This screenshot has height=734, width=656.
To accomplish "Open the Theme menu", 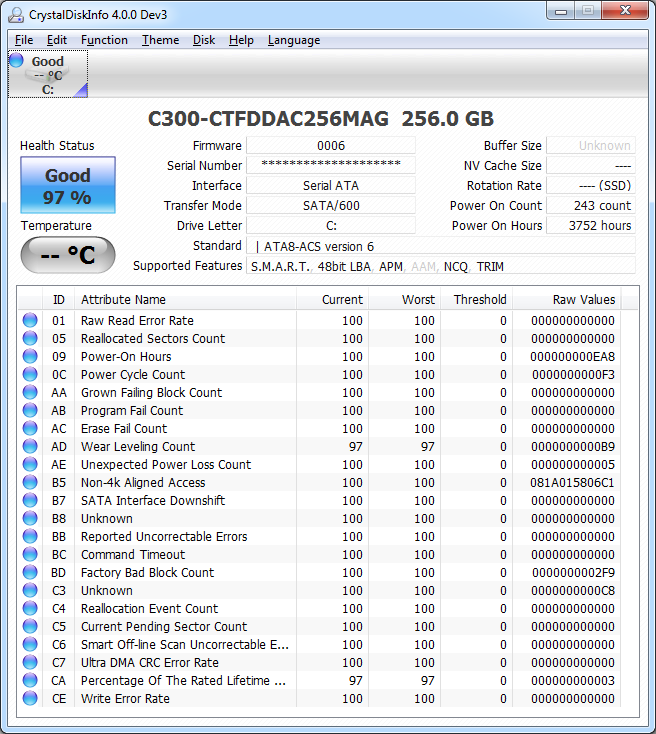I will [x=161, y=40].
